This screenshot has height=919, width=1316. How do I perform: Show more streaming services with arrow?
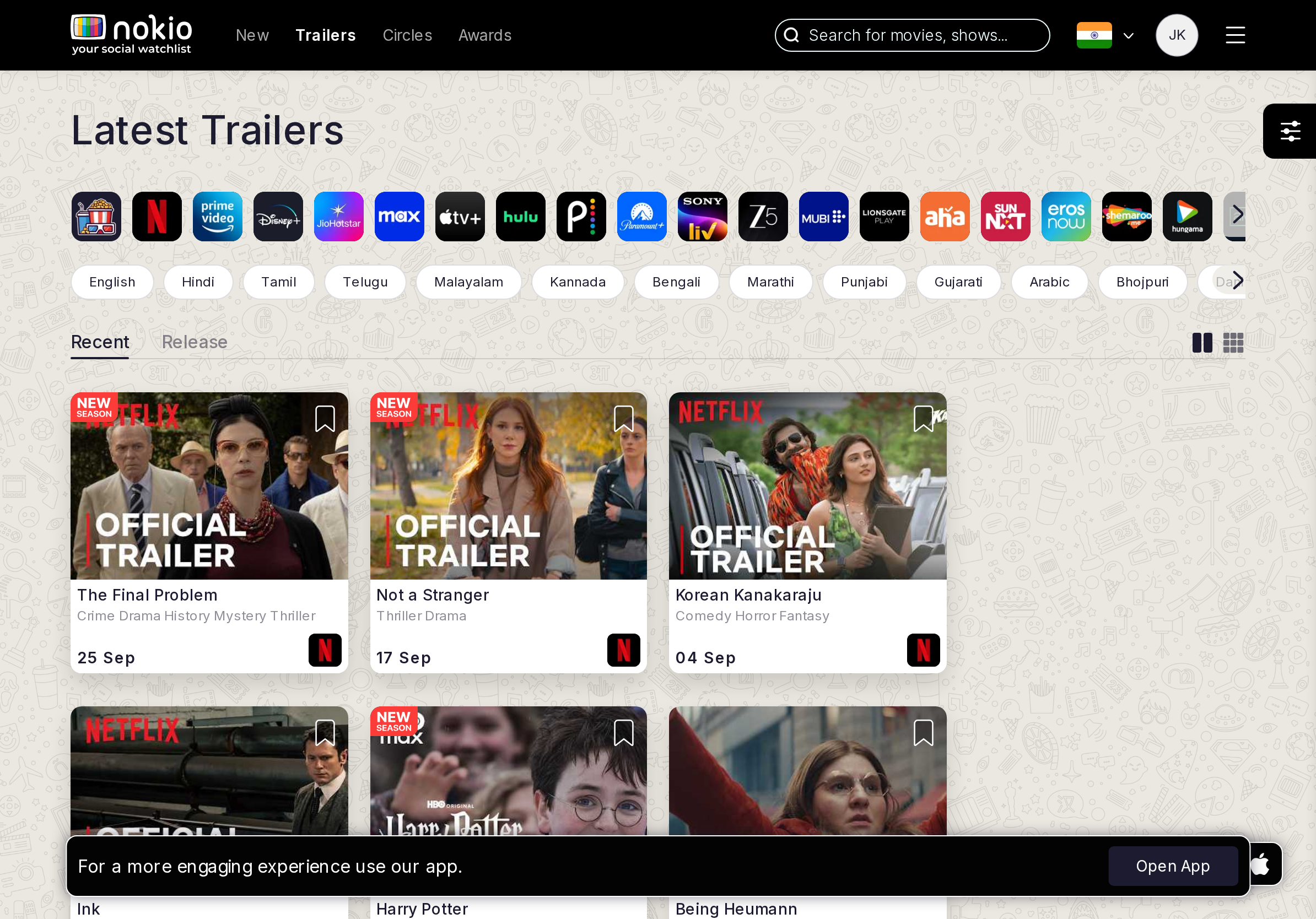(x=1238, y=215)
